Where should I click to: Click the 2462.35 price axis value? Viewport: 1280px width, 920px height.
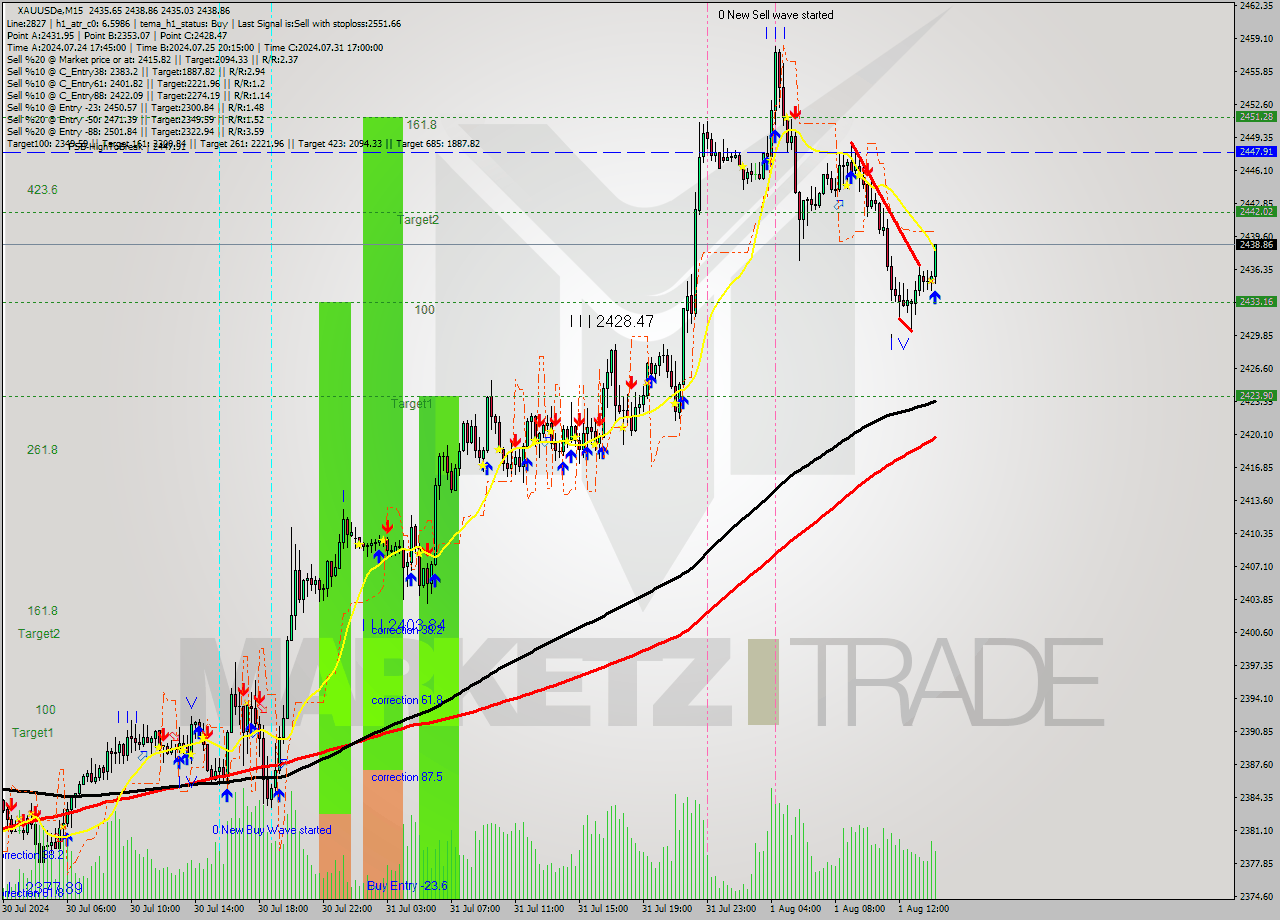1256,6
